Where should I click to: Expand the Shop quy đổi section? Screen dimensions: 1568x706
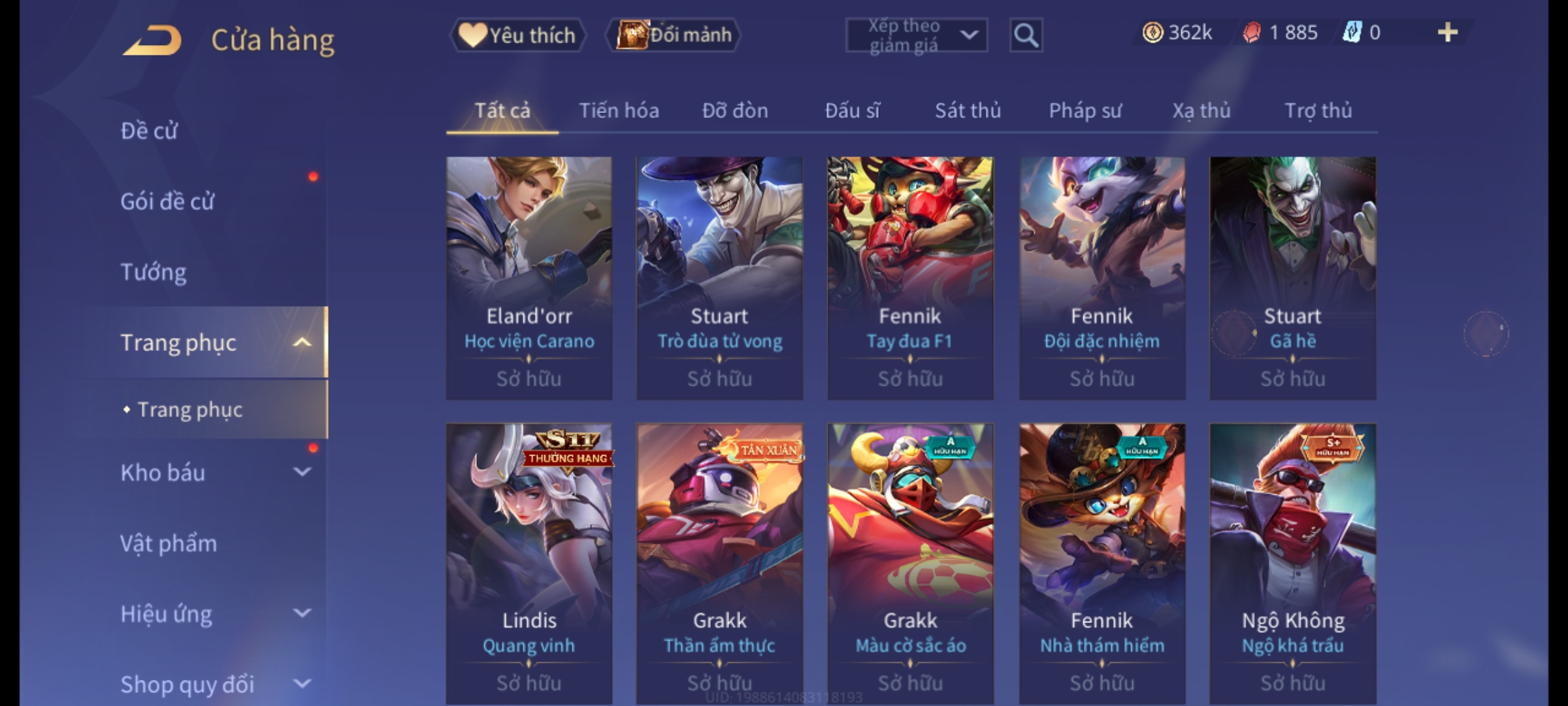click(302, 684)
